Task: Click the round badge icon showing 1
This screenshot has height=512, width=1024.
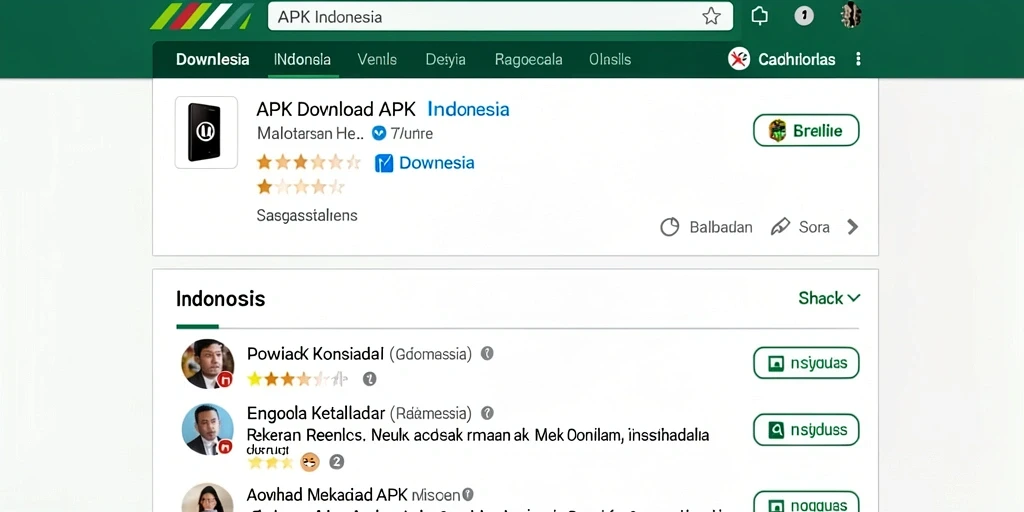Action: pos(804,16)
